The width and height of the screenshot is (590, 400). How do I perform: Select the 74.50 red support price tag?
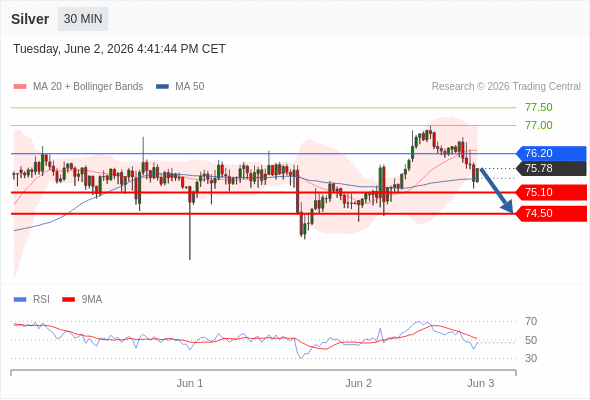551,214
